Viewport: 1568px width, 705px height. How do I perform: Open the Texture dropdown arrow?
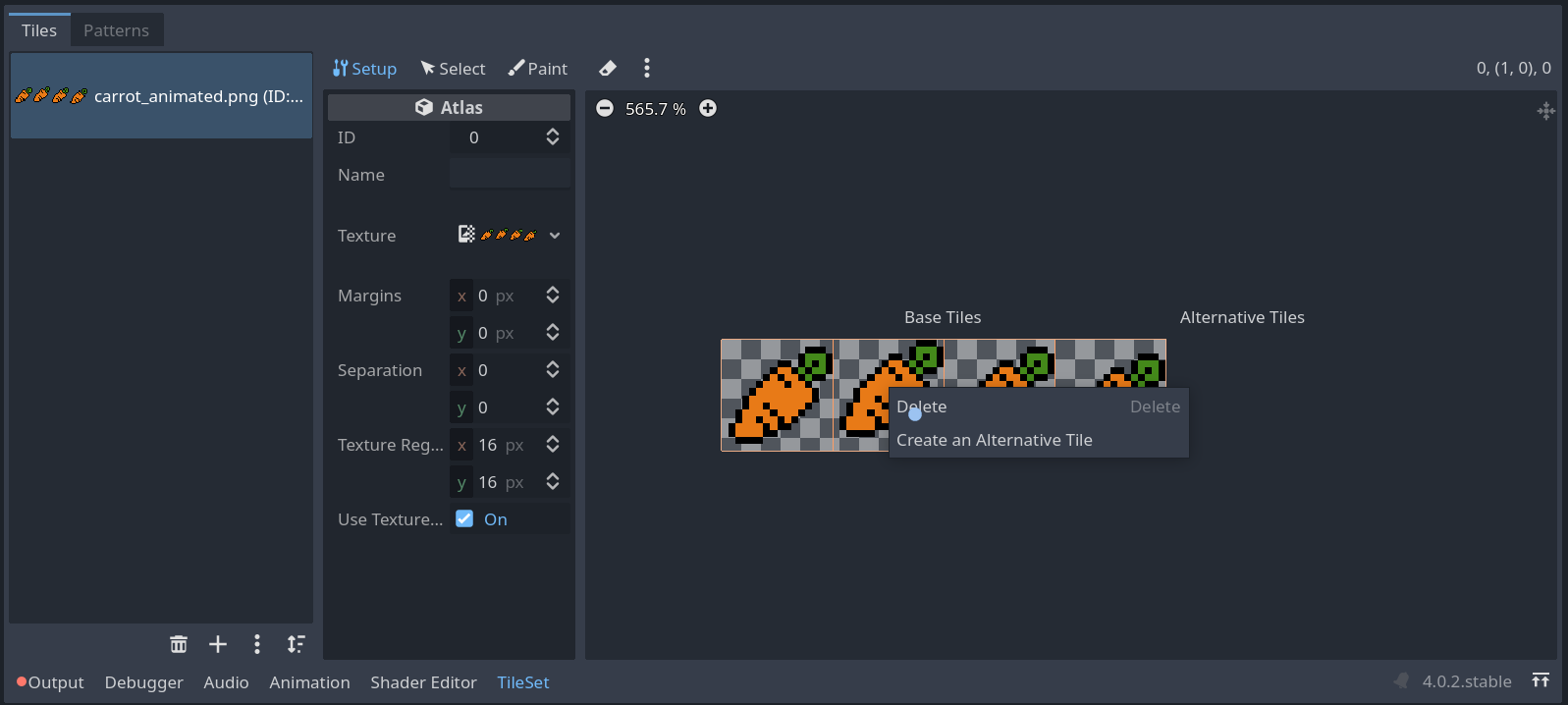(555, 235)
